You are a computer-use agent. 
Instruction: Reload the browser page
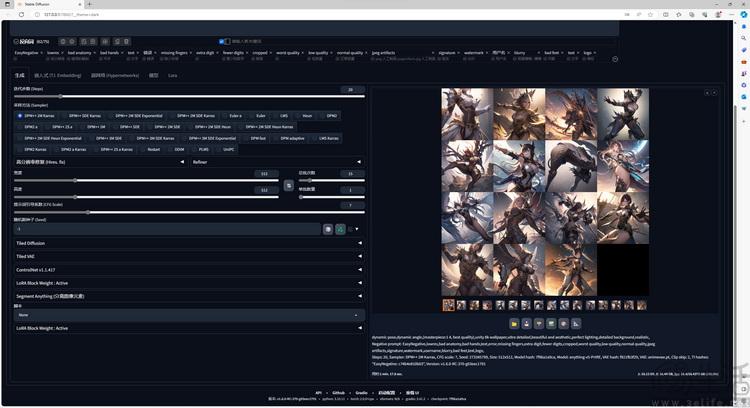coord(21,14)
